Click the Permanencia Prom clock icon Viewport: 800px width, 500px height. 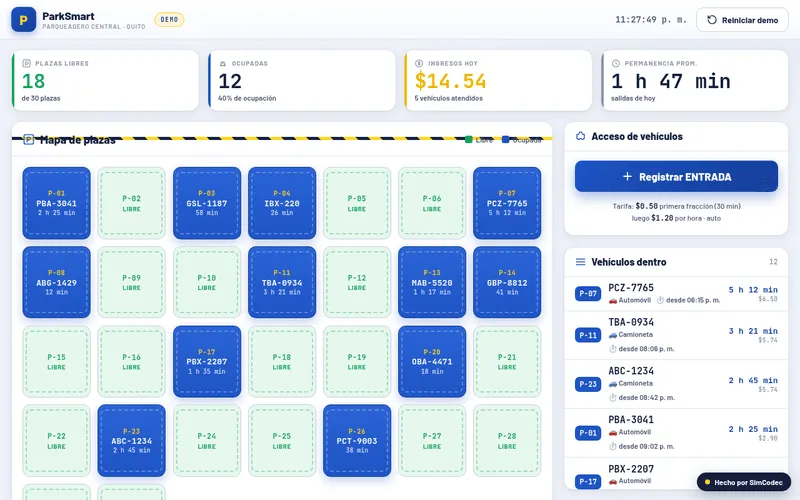pos(616,63)
